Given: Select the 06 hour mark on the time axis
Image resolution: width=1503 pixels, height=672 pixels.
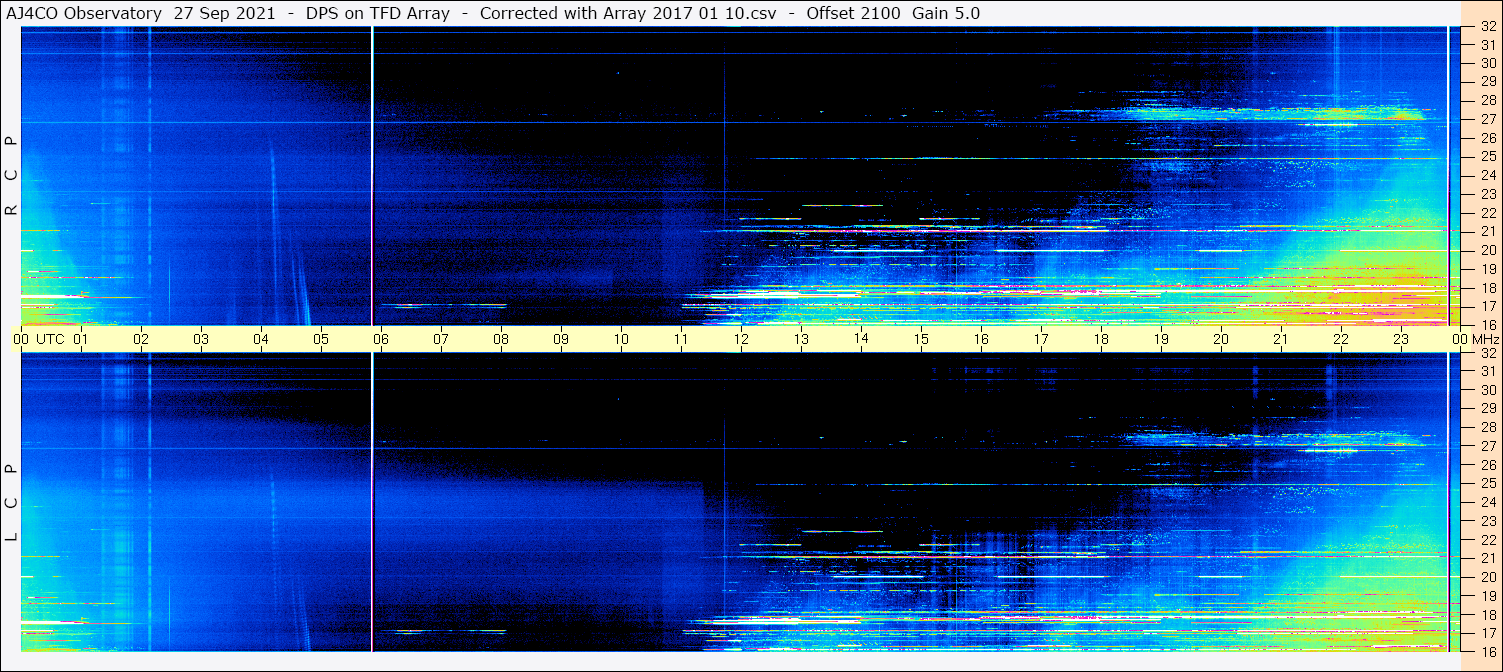Looking at the screenshot, I should (x=381, y=339).
